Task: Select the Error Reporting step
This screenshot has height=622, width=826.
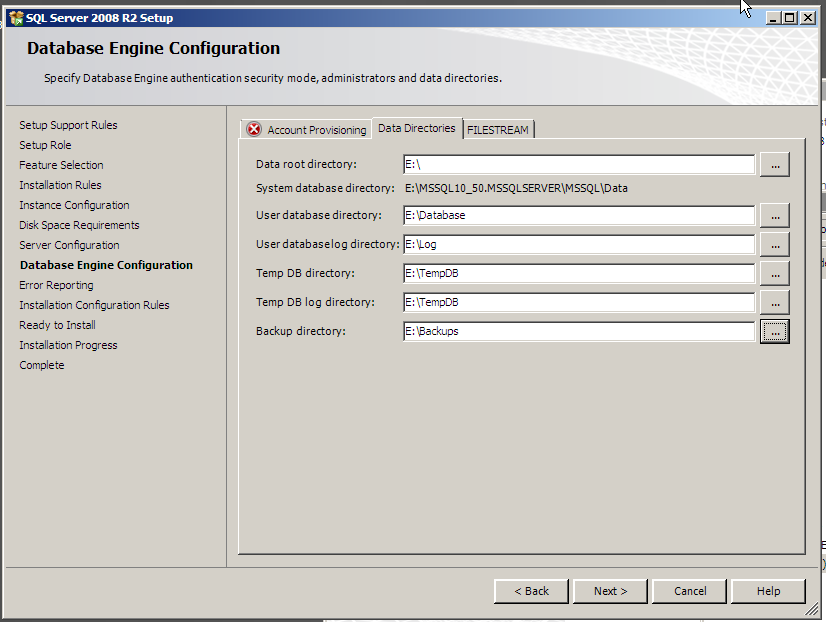Action: click(56, 285)
